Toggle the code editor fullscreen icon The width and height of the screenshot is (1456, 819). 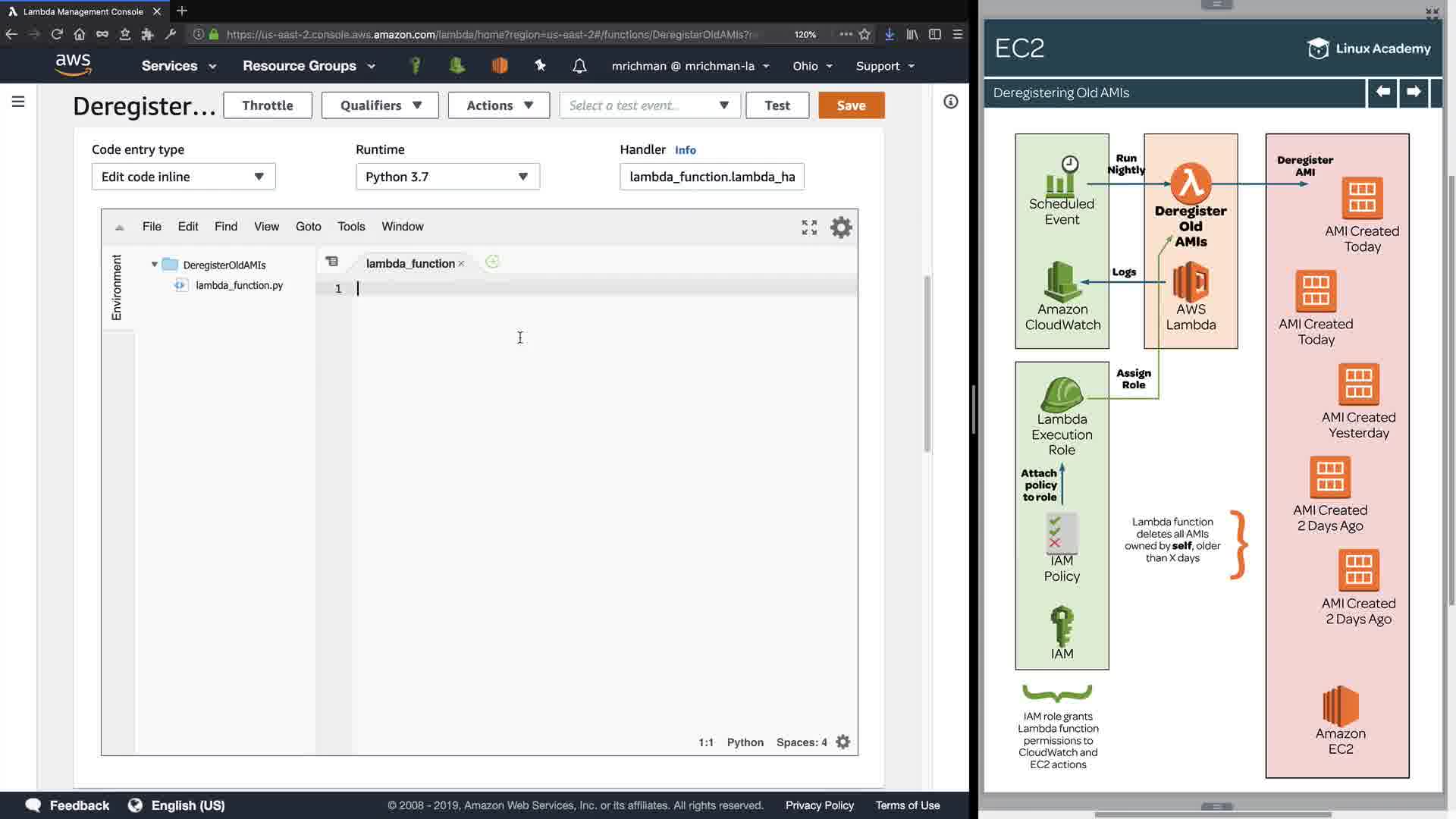(x=809, y=227)
